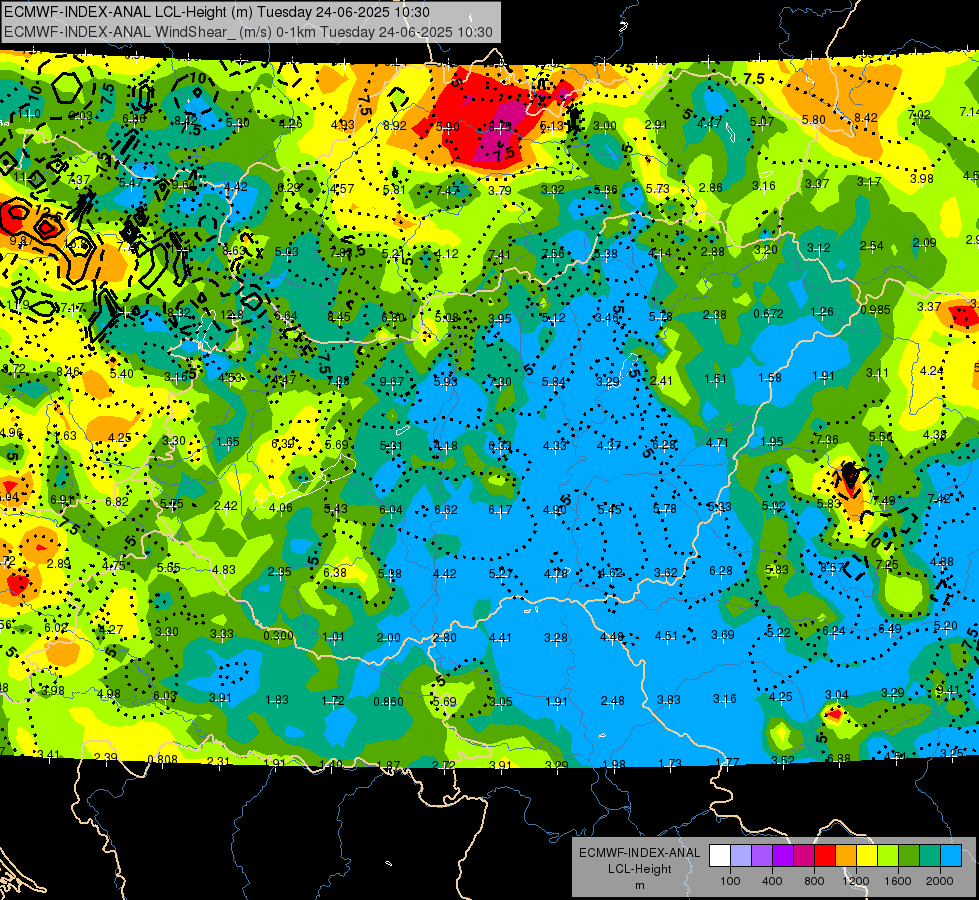
Task: Click the wind shear value 6.24
Action: pos(834,631)
